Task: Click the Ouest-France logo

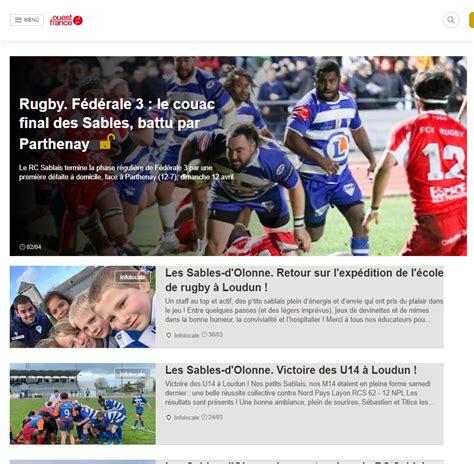Action: click(66, 20)
